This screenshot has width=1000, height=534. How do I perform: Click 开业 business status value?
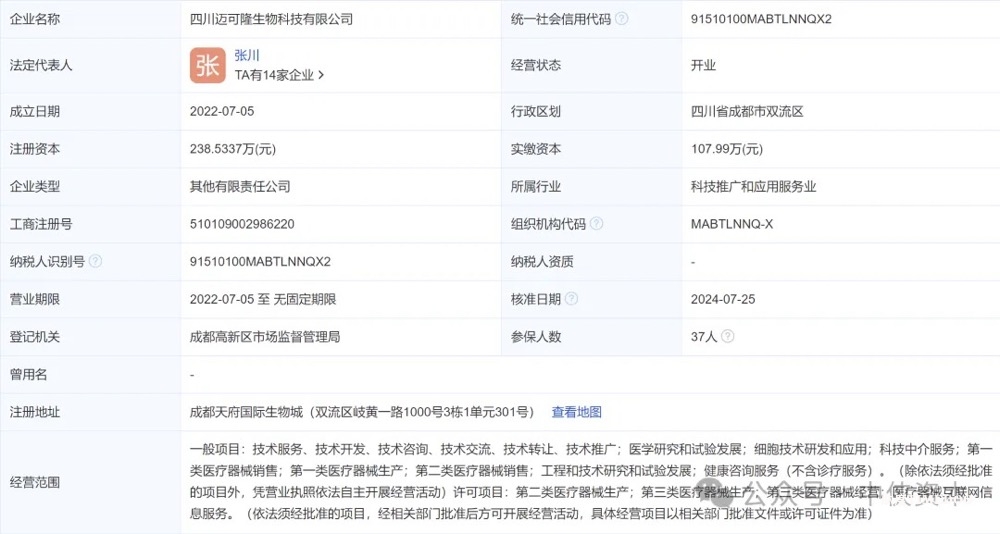(x=703, y=65)
